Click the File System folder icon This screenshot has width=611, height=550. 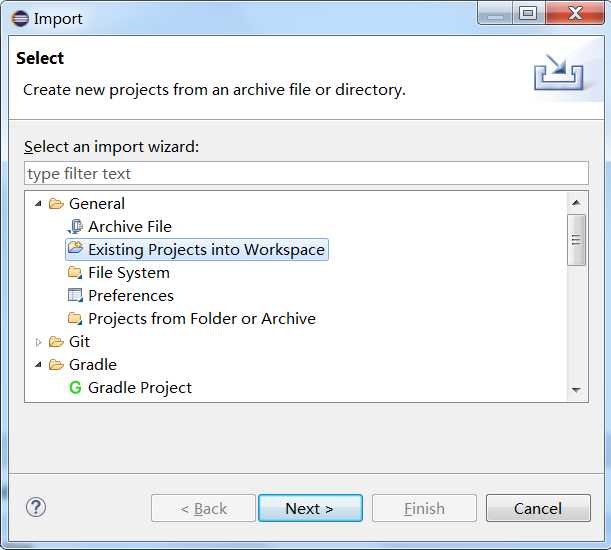(75, 273)
